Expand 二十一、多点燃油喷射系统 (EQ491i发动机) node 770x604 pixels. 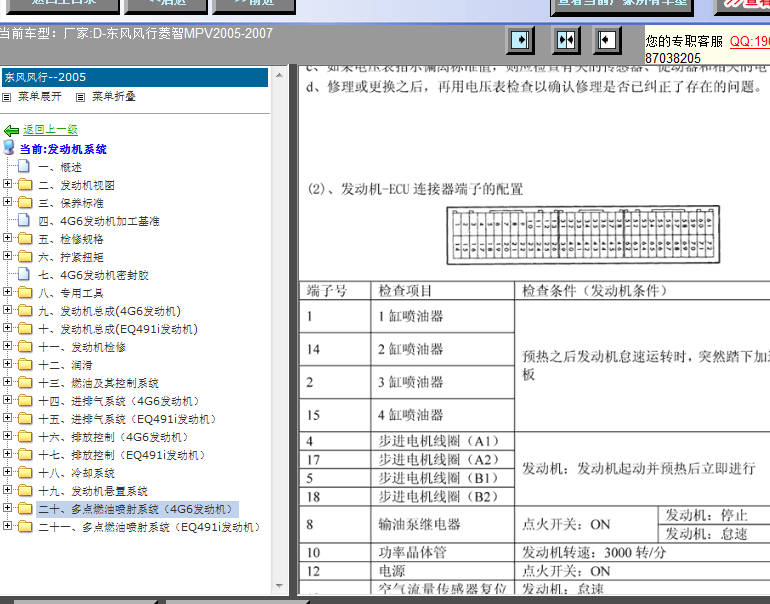8,527
